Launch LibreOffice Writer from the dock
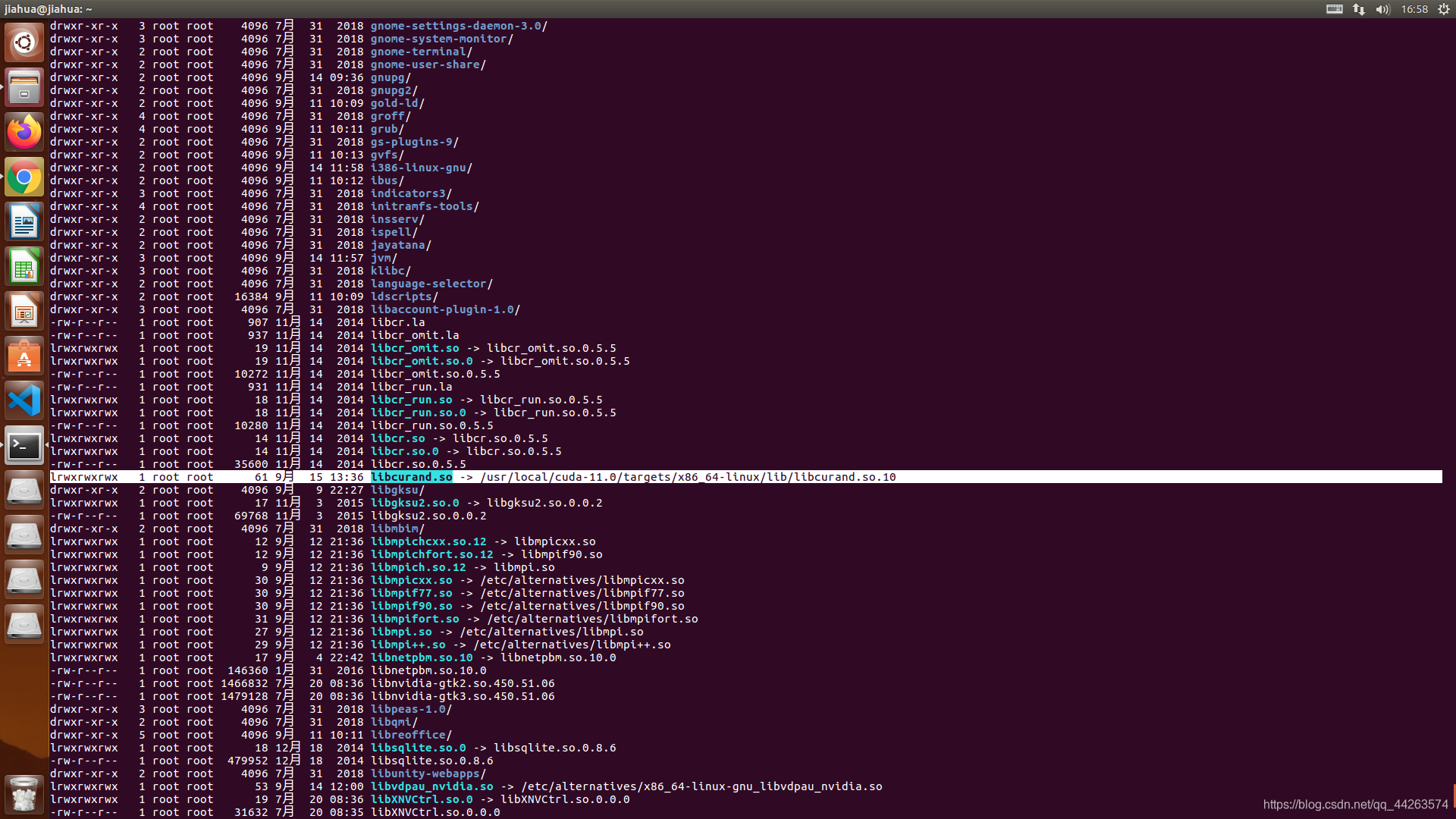This screenshot has width=1456, height=819. [24, 222]
